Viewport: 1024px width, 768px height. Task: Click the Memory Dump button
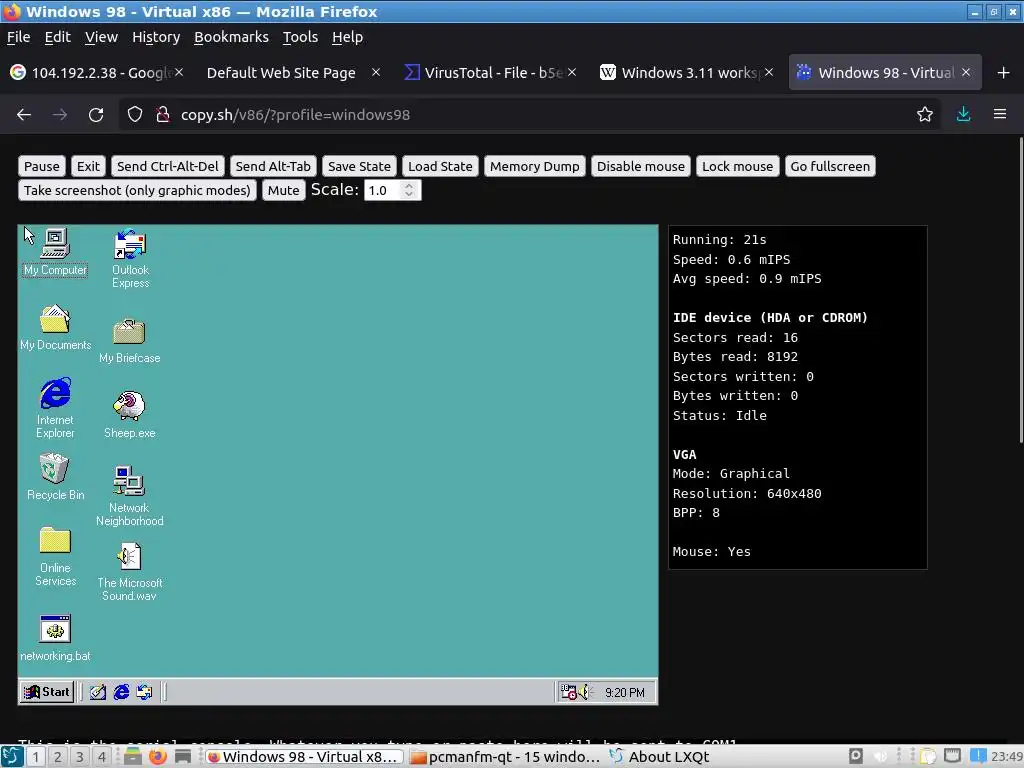pos(535,167)
